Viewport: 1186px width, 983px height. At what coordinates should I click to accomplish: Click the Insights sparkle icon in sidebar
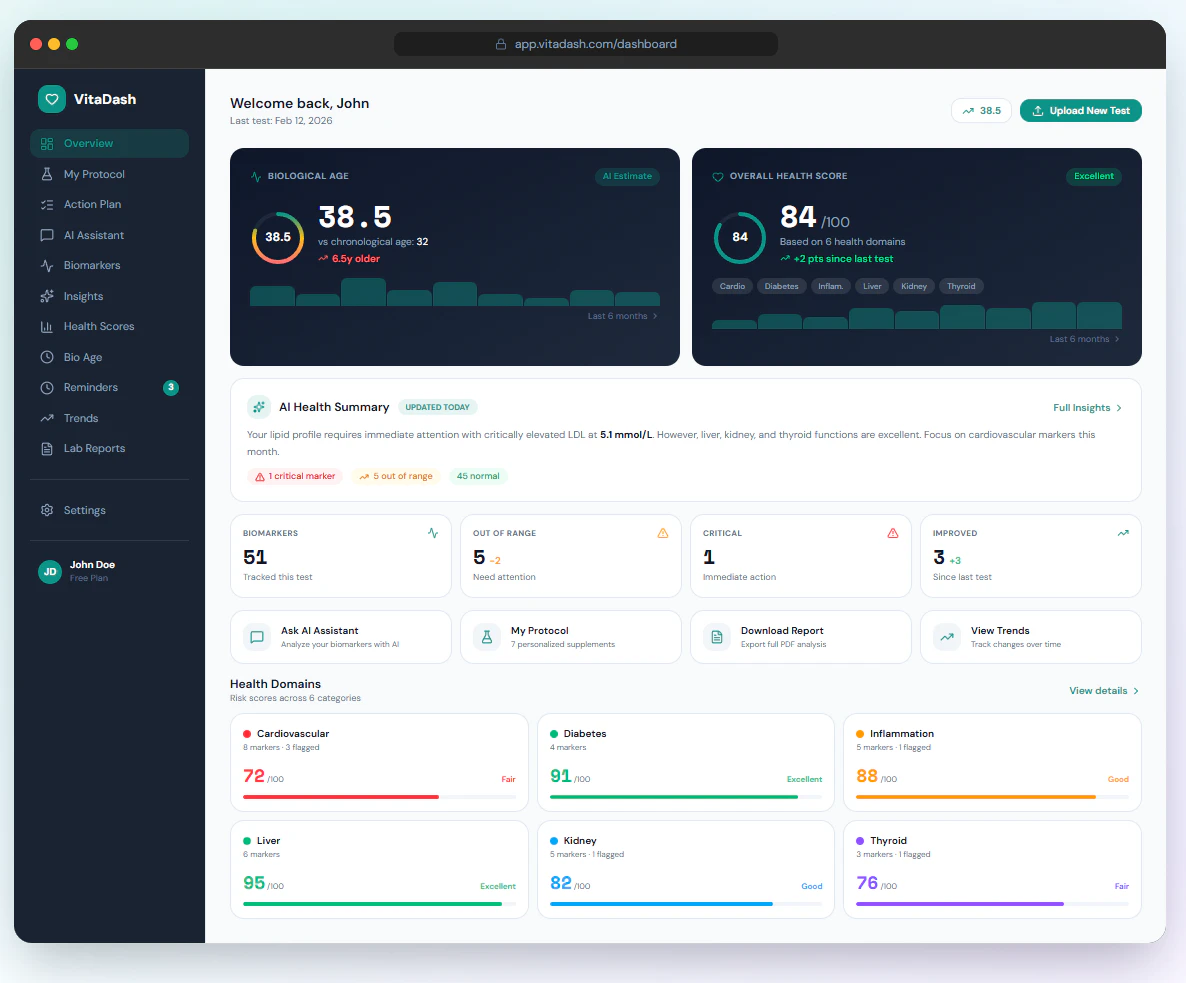(47, 296)
